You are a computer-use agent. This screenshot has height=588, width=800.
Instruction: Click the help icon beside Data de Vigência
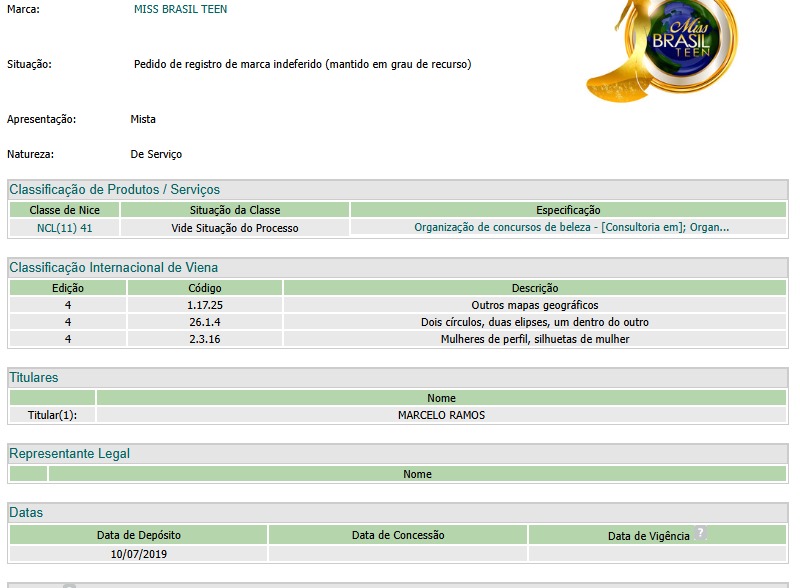[701, 533]
